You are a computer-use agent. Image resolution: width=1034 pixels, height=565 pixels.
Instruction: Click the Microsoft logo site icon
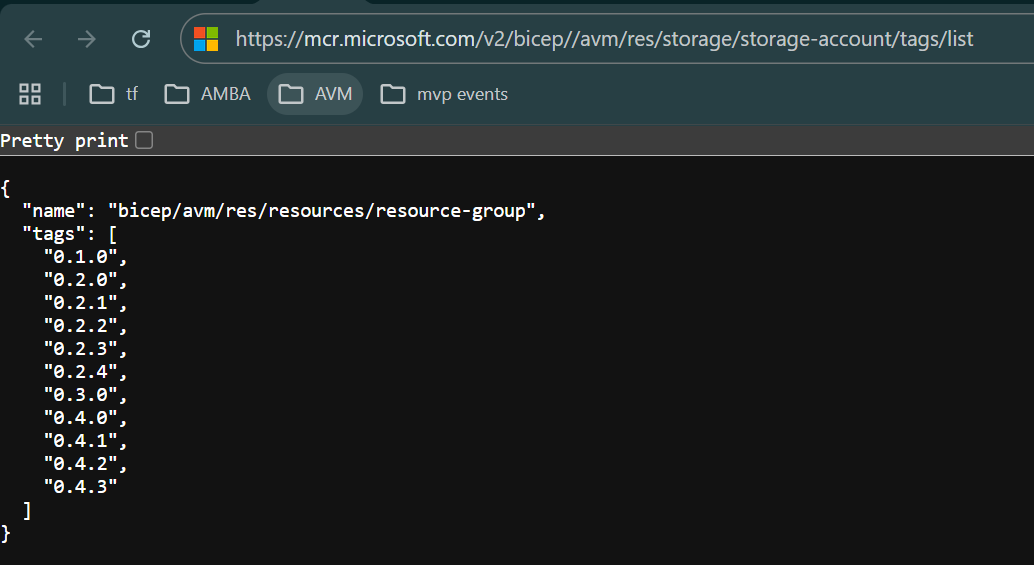(206, 39)
